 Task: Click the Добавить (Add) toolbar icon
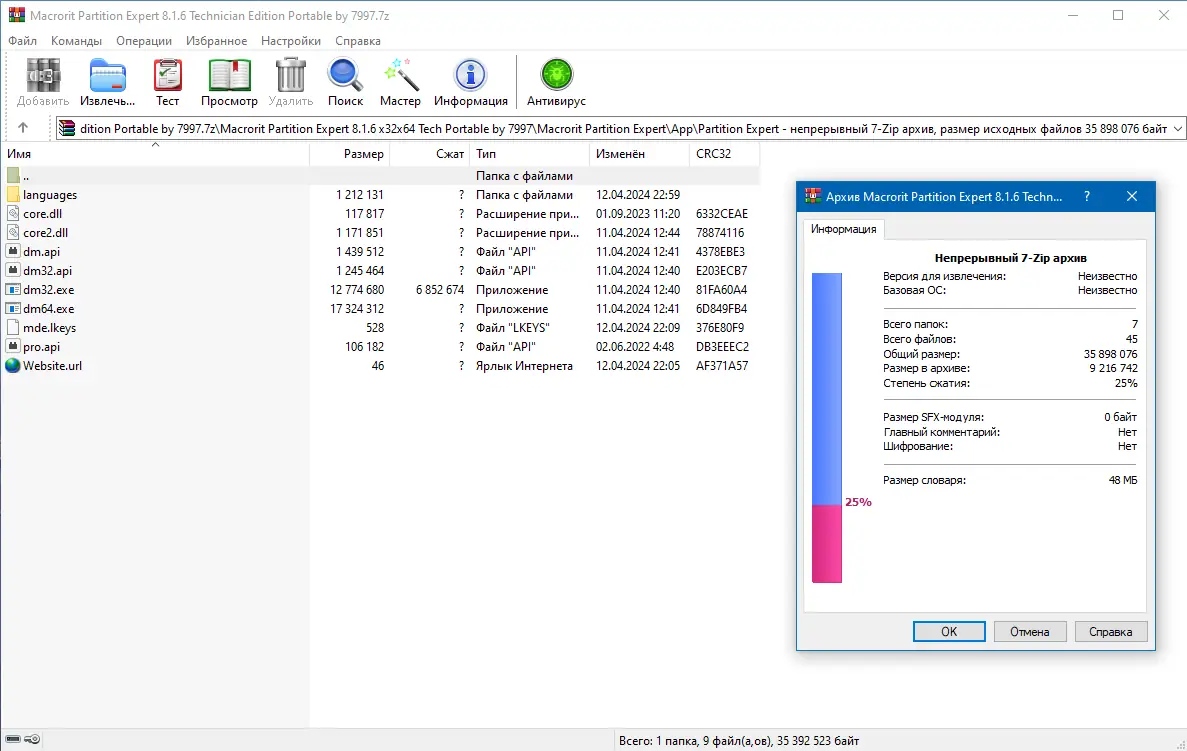[43, 75]
